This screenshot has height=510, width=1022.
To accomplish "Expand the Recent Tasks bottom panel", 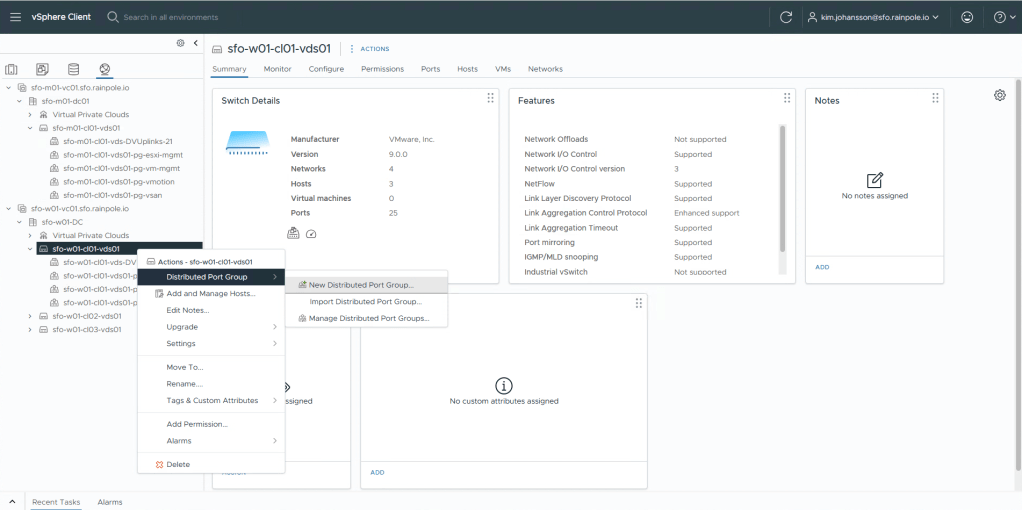I will (x=12, y=501).
